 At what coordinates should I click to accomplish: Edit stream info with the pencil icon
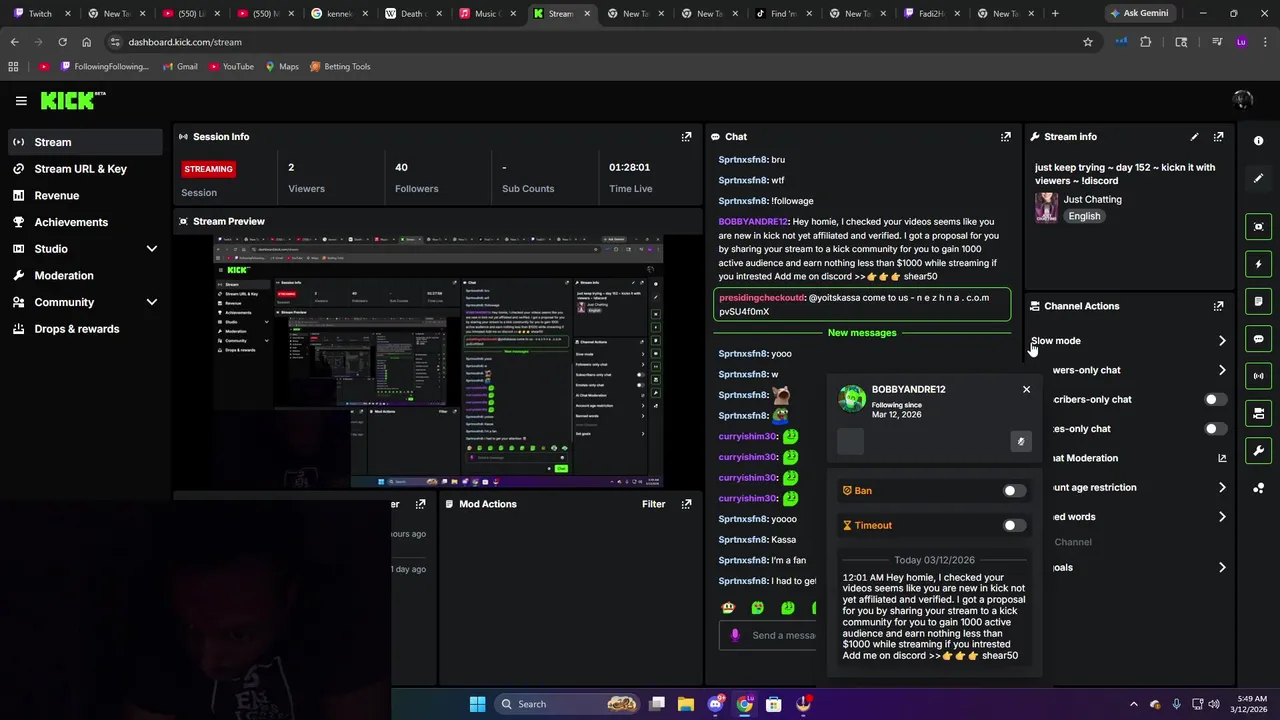pos(1194,137)
